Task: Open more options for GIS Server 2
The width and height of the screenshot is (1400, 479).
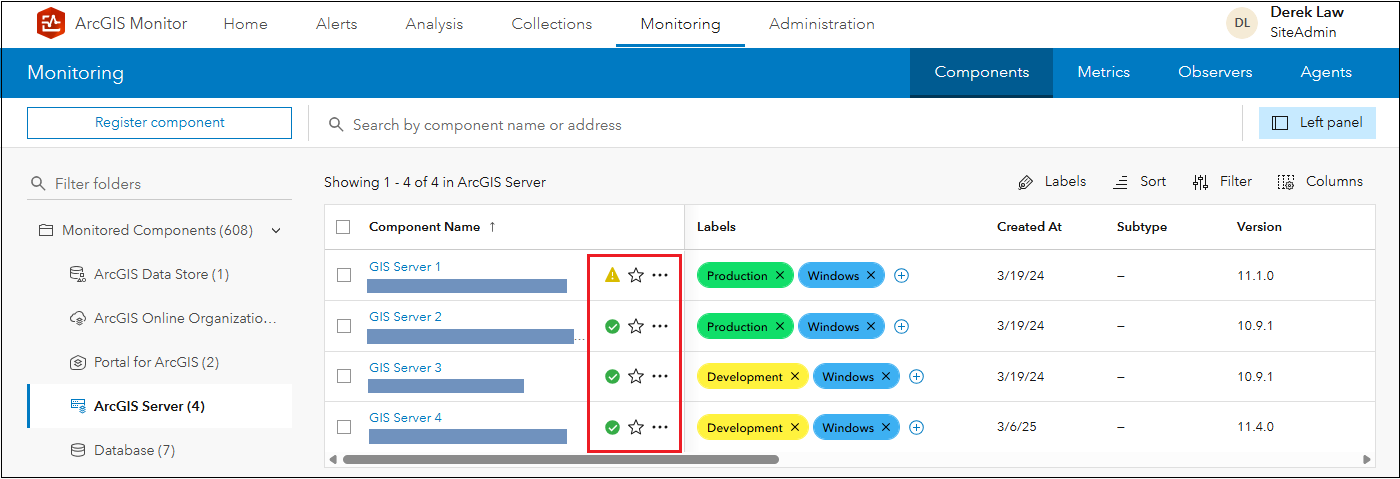Action: 660,326
